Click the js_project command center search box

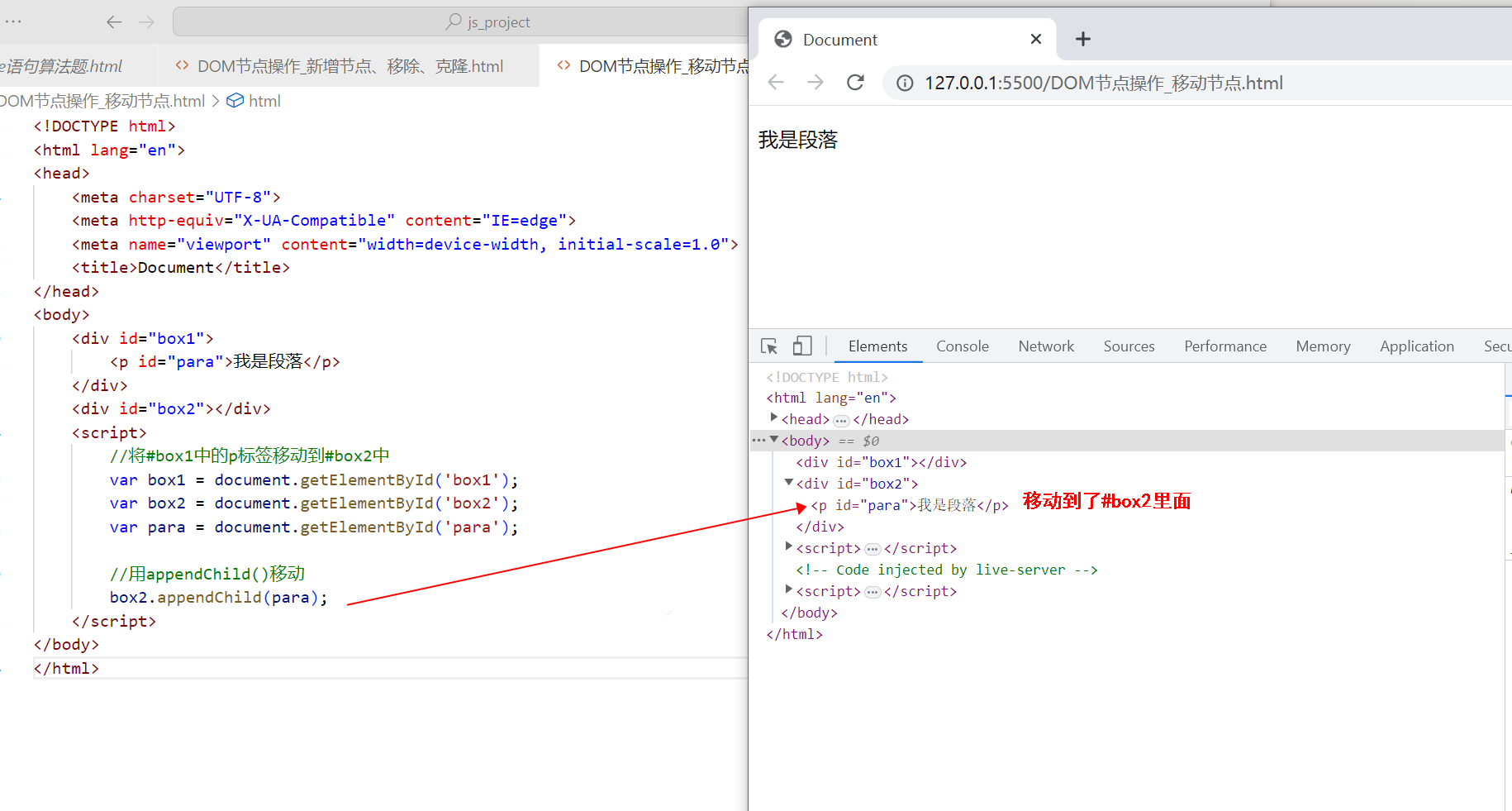pos(460,22)
